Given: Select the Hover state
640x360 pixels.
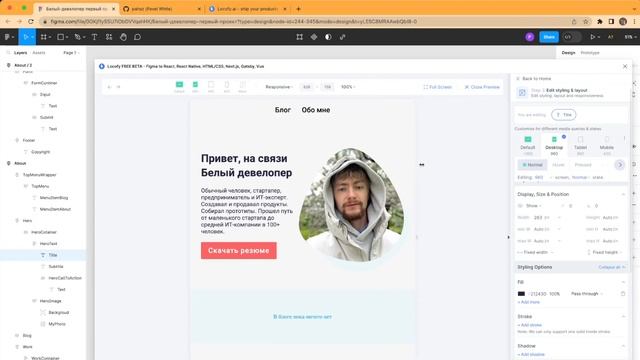Looking at the screenshot, I should (558, 165).
